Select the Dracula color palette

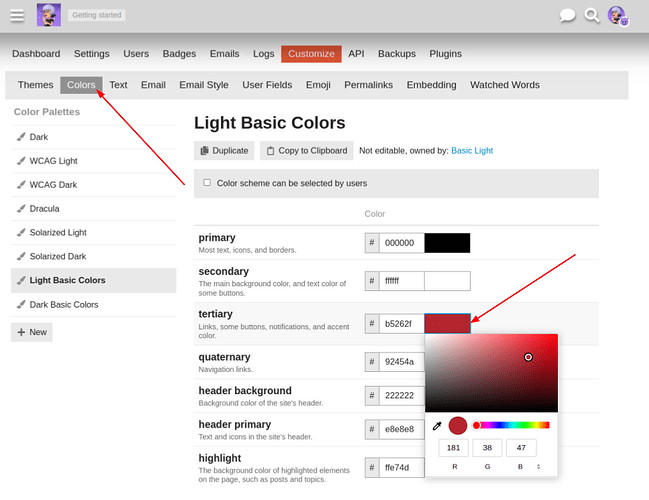(94, 209)
